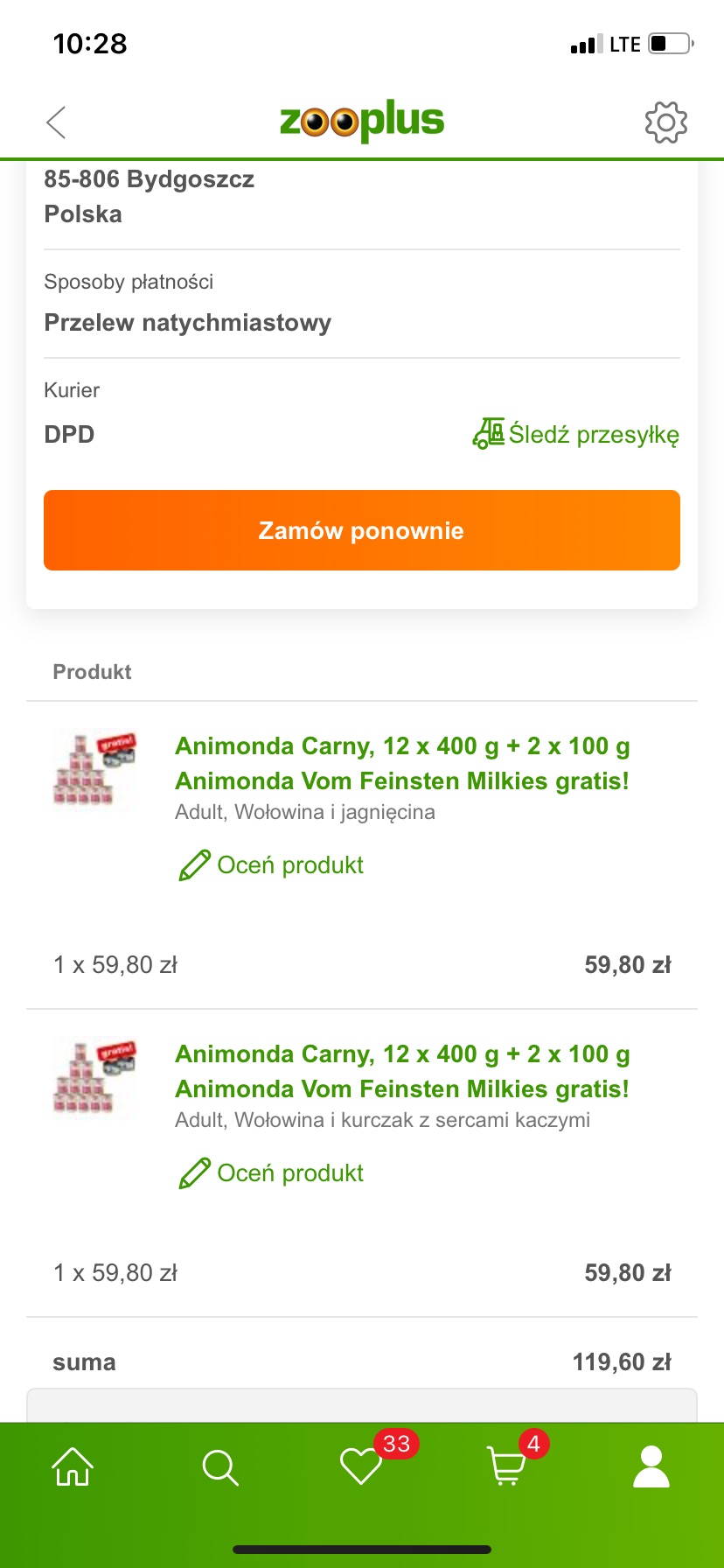Tap the zooplus logo

click(362, 121)
